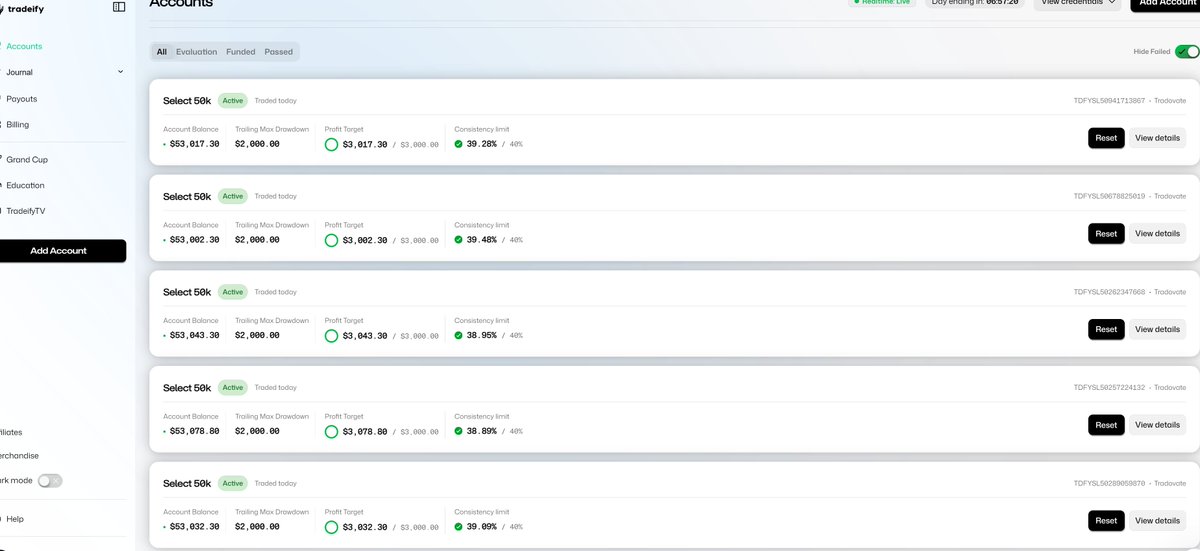Image resolution: width=1200 pixels, height=551 pixels.
Task: View details for account TDFYSL50262347668
Action: point(1157,329)
